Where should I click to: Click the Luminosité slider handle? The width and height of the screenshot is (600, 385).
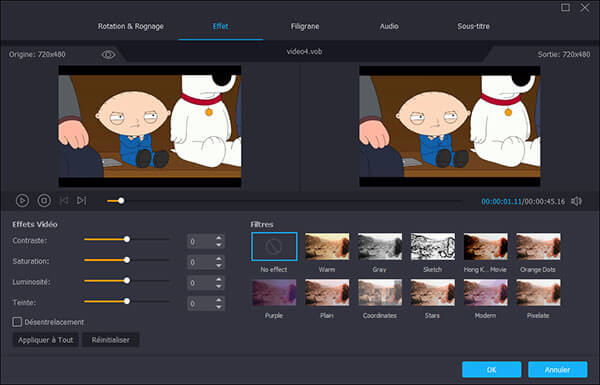point(127,281)
